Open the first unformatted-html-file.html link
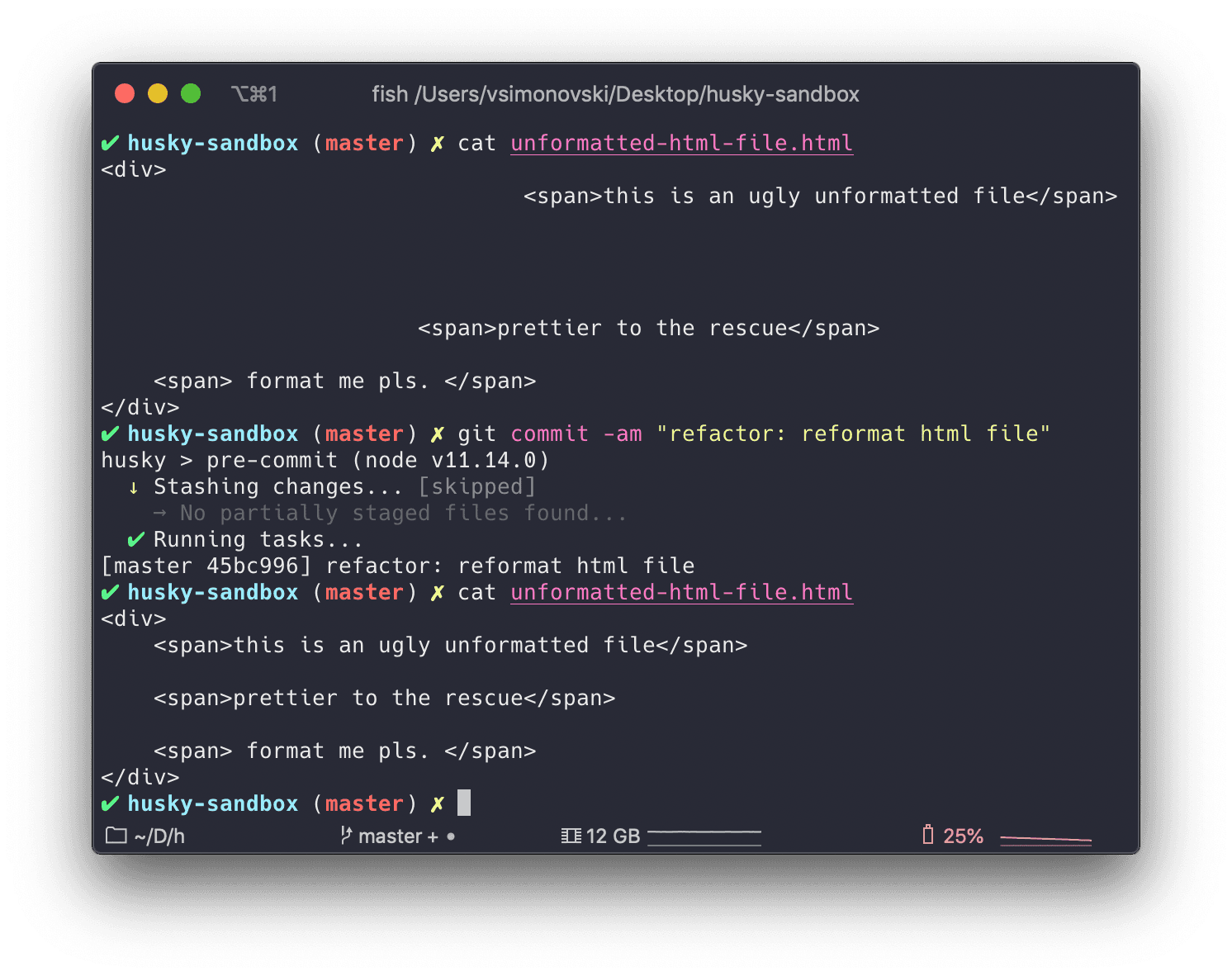Image resolution: width=1232 pixels, height=976 pixels. [x=681, y=142]
